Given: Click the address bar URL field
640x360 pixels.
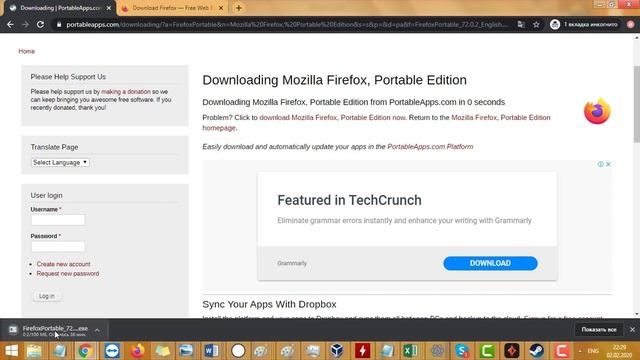Looking at the screenshot, I should click(x=286, y=24).
